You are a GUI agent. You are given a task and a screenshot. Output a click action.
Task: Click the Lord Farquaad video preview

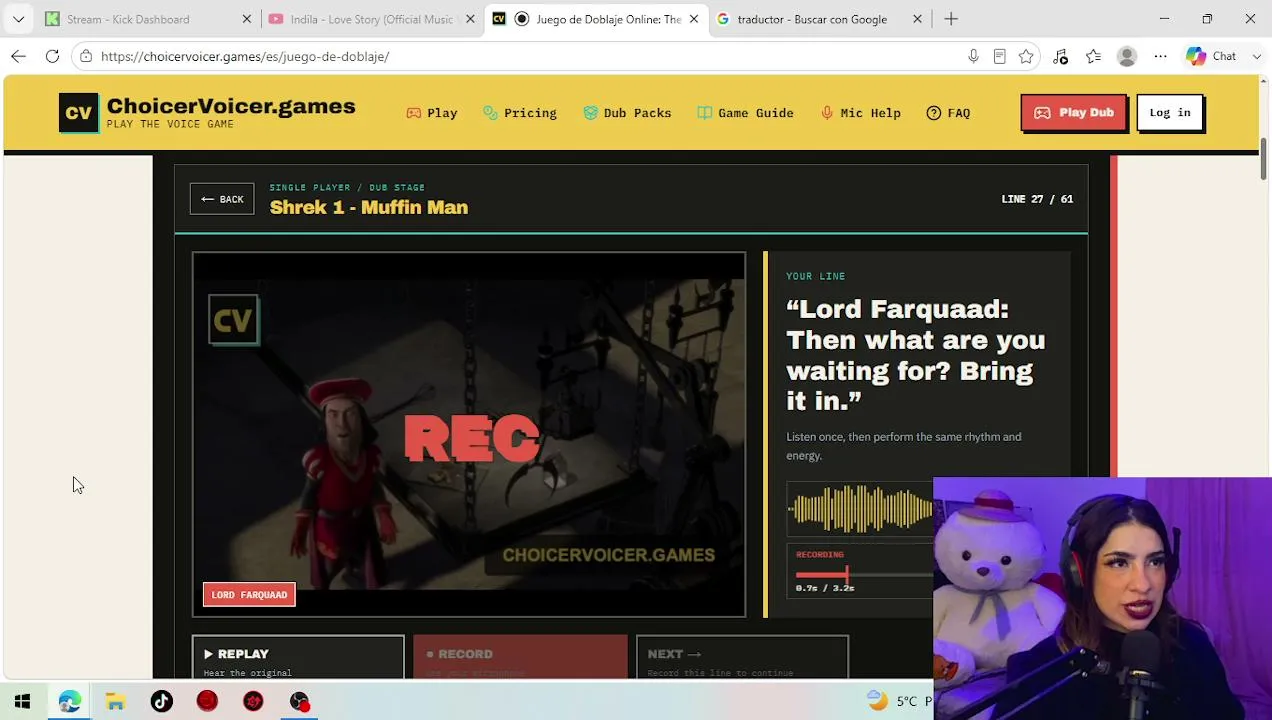(x=469, y=434)
